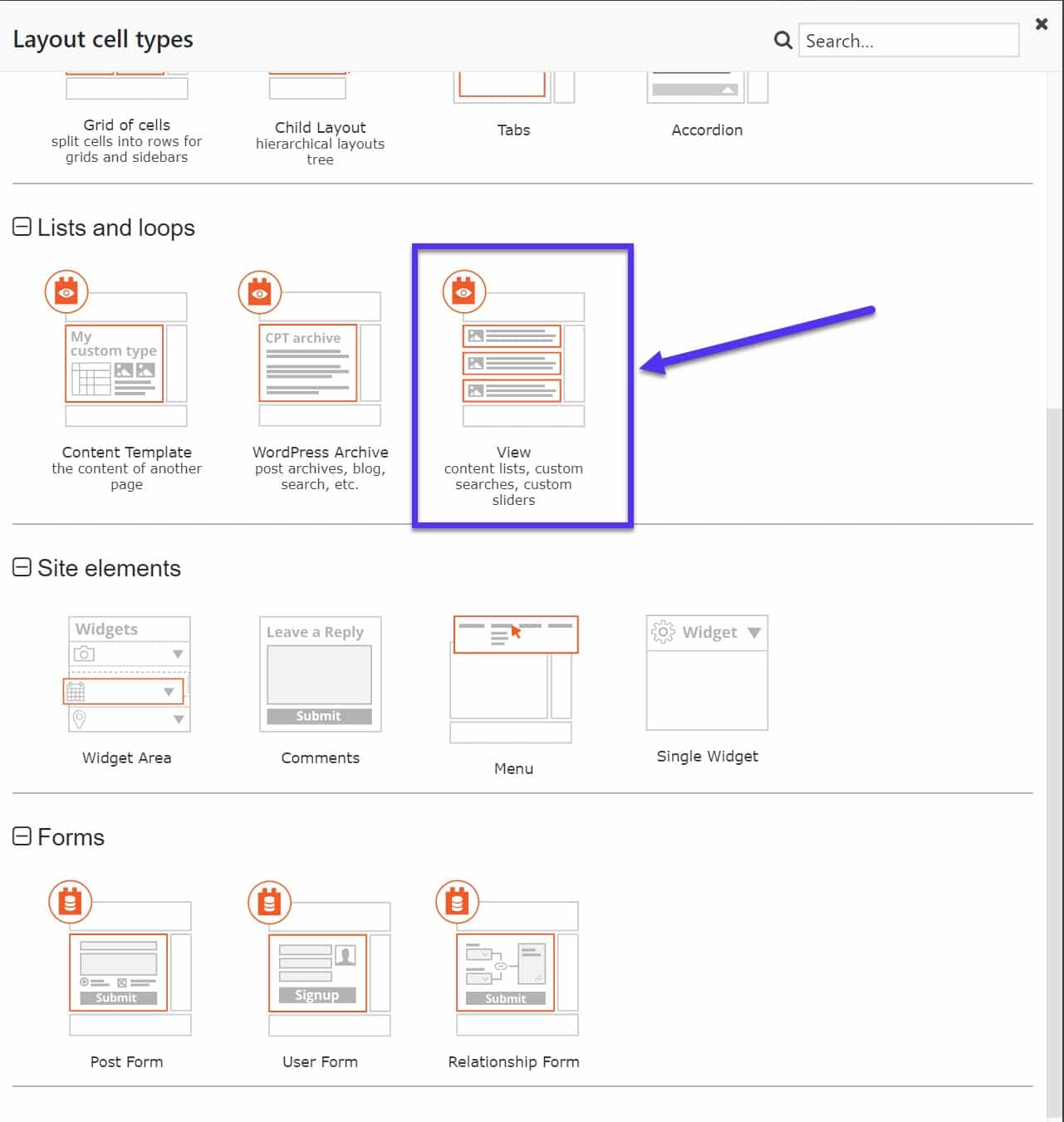
Task: Select the Content Template cell
Action: (126, 365)
